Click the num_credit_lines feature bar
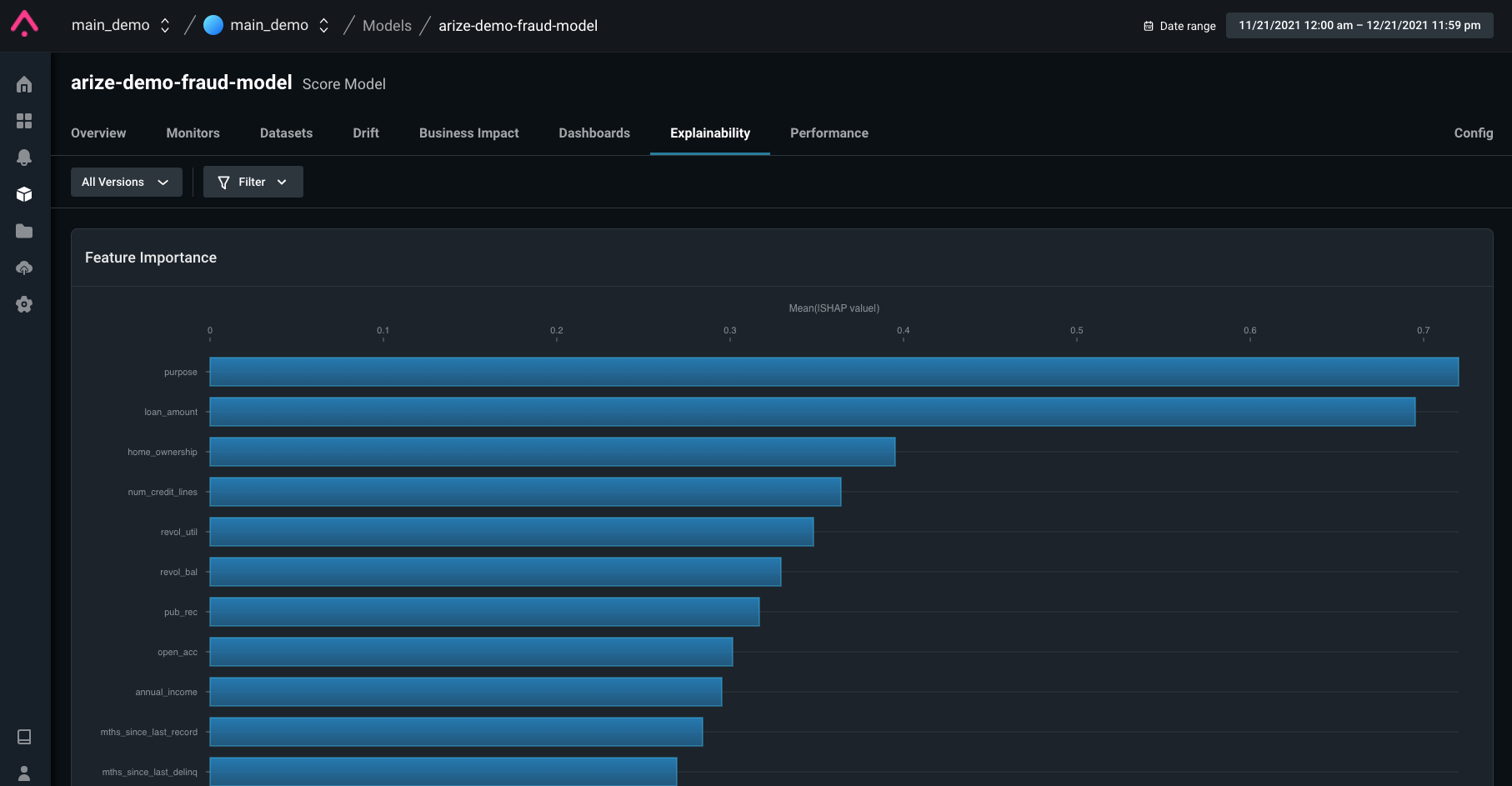 (525, 492)
